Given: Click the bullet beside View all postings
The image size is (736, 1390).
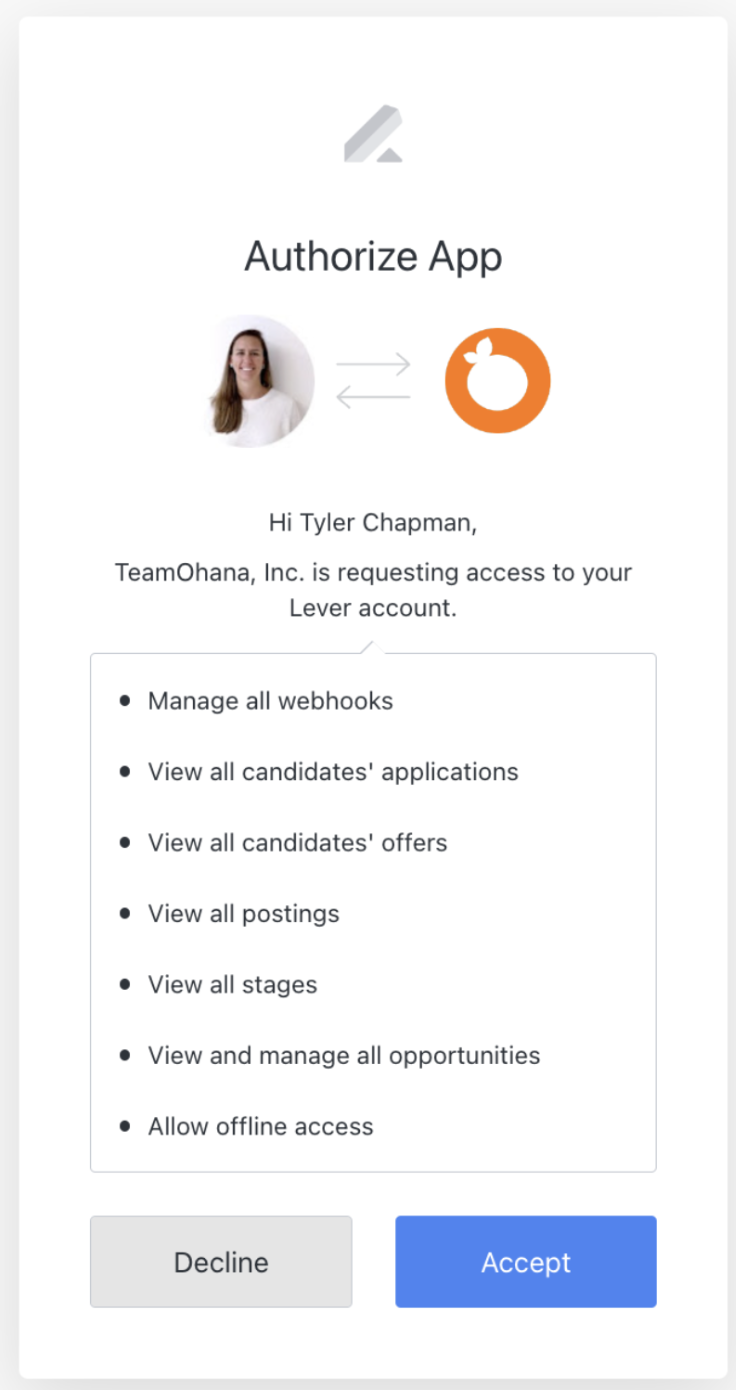Looking at the screenshot, I should pos(124,913).
